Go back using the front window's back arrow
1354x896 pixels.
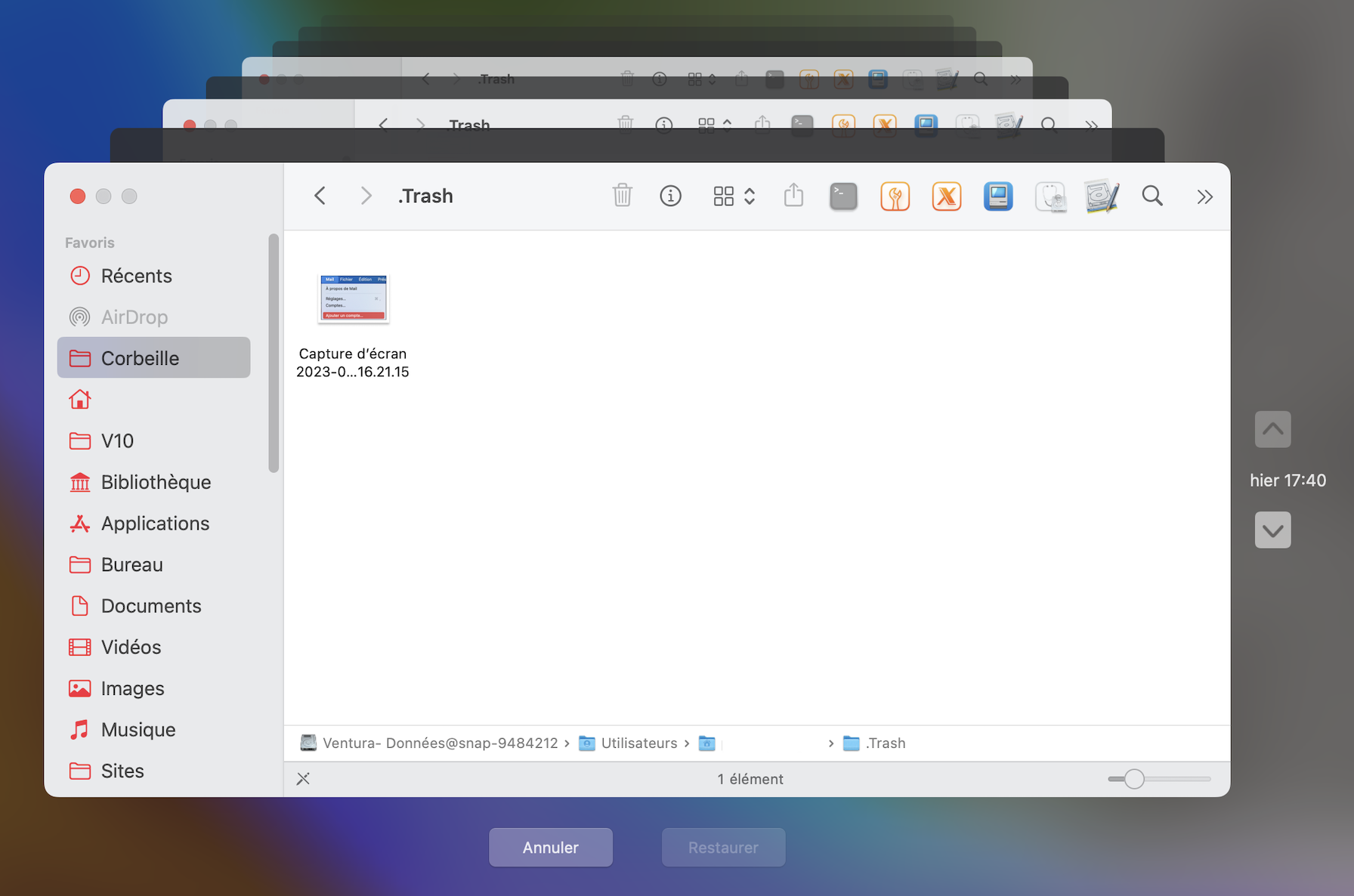[320, 196]
